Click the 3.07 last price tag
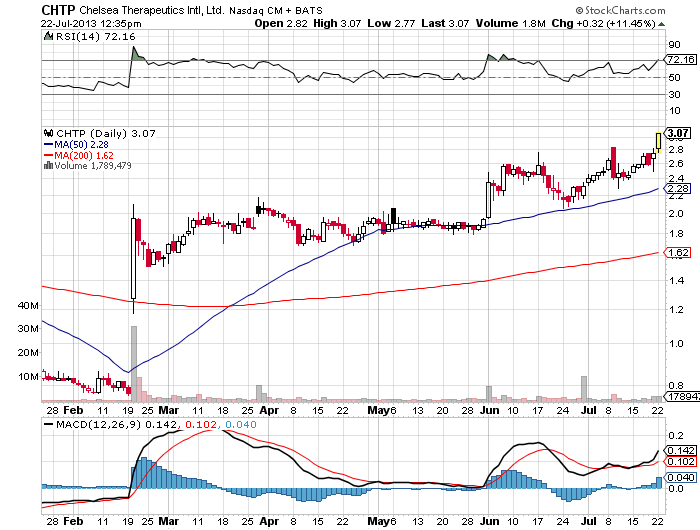The image size is (700, 530). (x=678, y=133)
